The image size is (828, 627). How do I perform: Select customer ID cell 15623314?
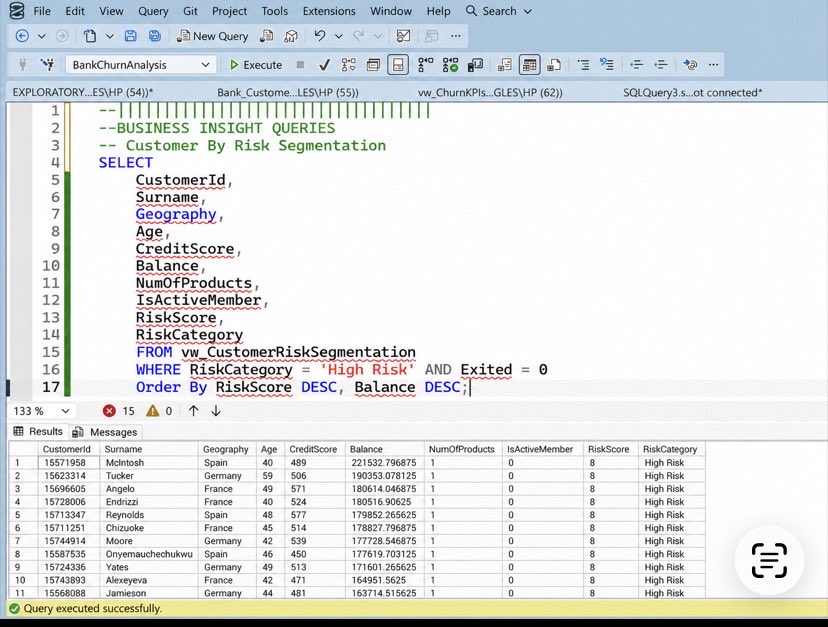[x=70, y=476]
